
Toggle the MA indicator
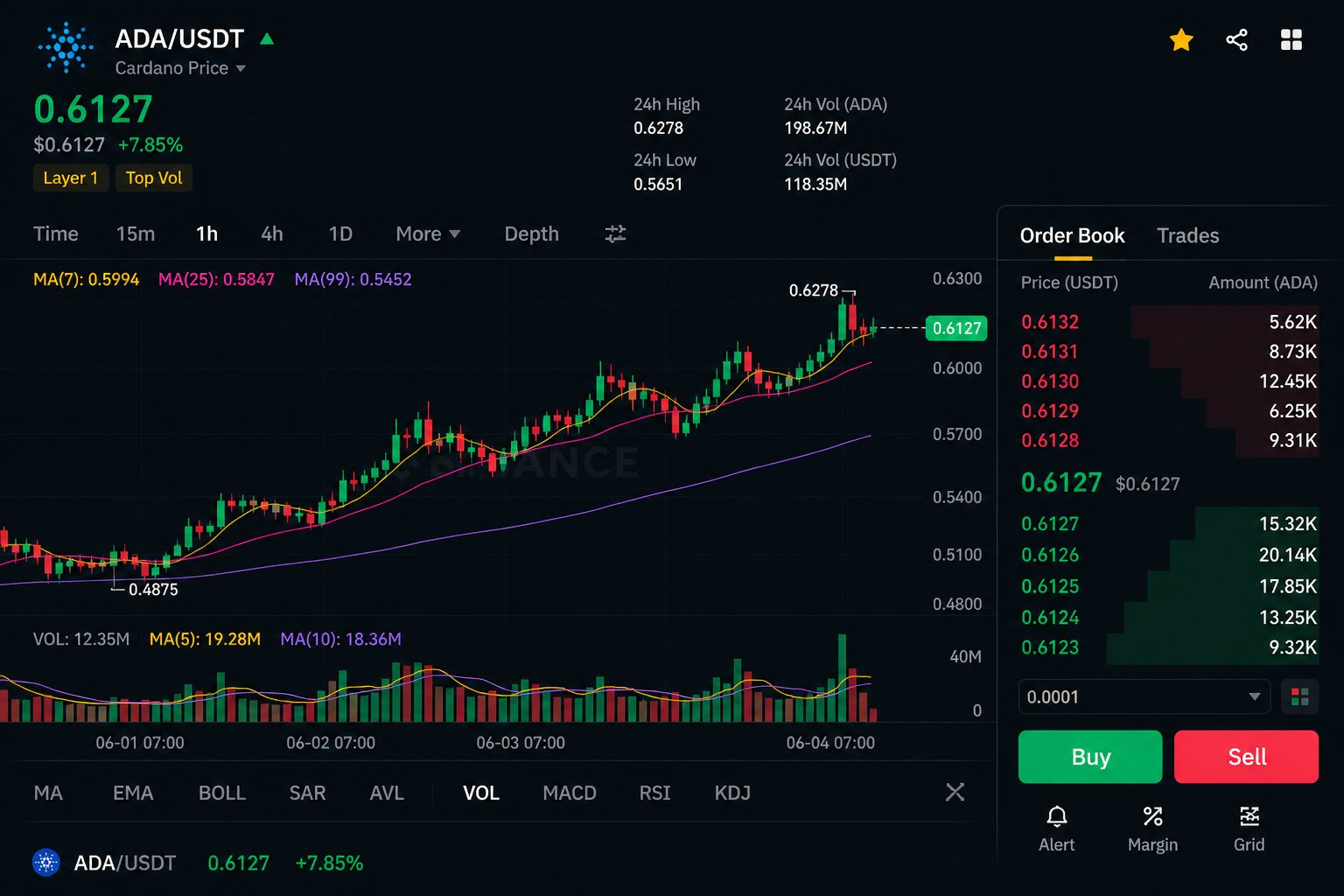(x=48, y=793)
